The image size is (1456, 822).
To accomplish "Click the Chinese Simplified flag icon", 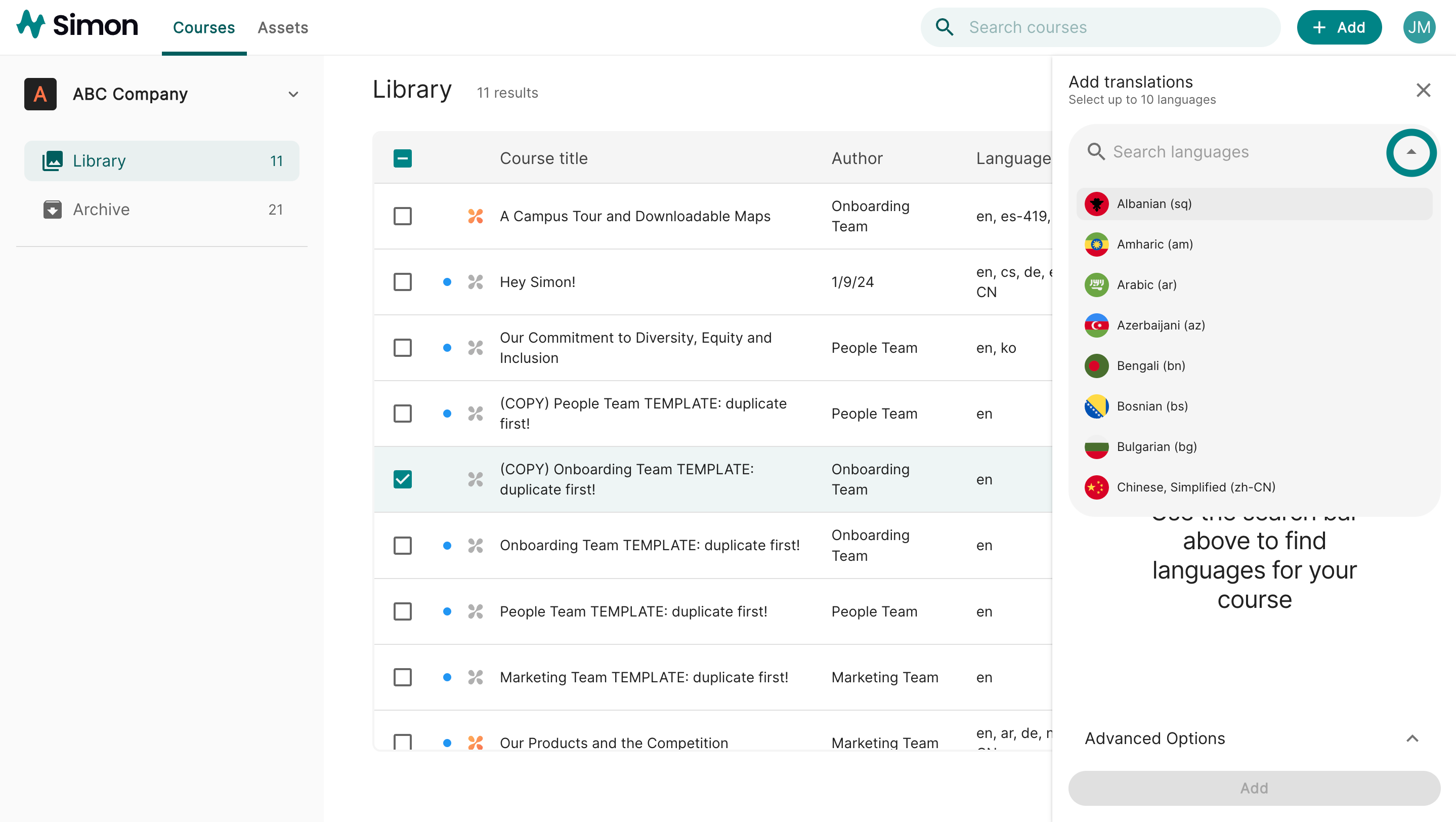I will pyautogui.click(x=1096, y=487).
